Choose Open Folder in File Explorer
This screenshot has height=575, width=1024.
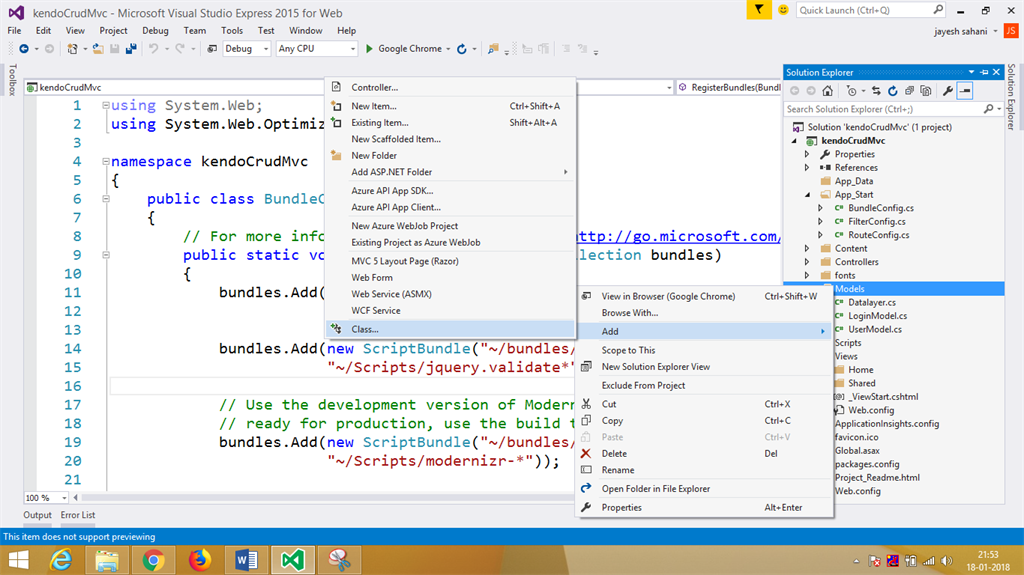click(655, 489)
